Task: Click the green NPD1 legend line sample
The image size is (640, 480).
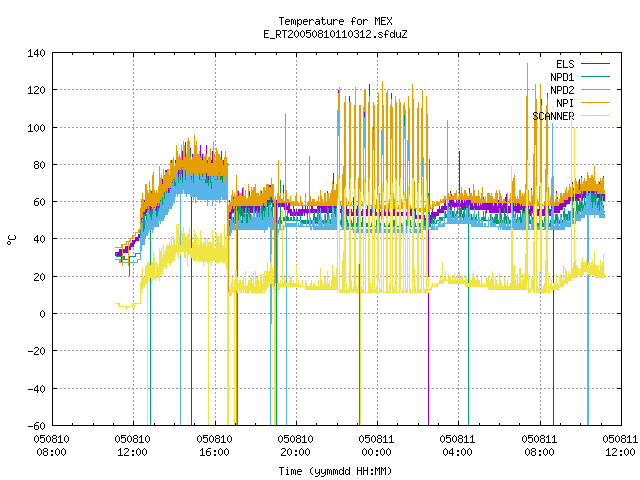Action: 595,77
